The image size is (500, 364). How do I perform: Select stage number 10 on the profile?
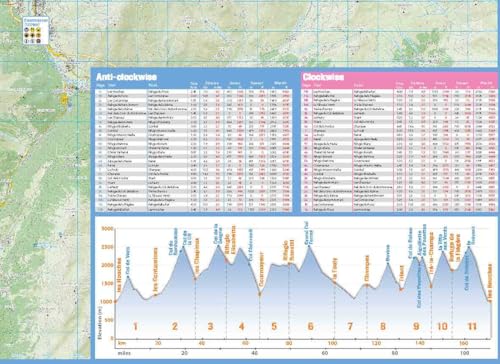[442, 326]
